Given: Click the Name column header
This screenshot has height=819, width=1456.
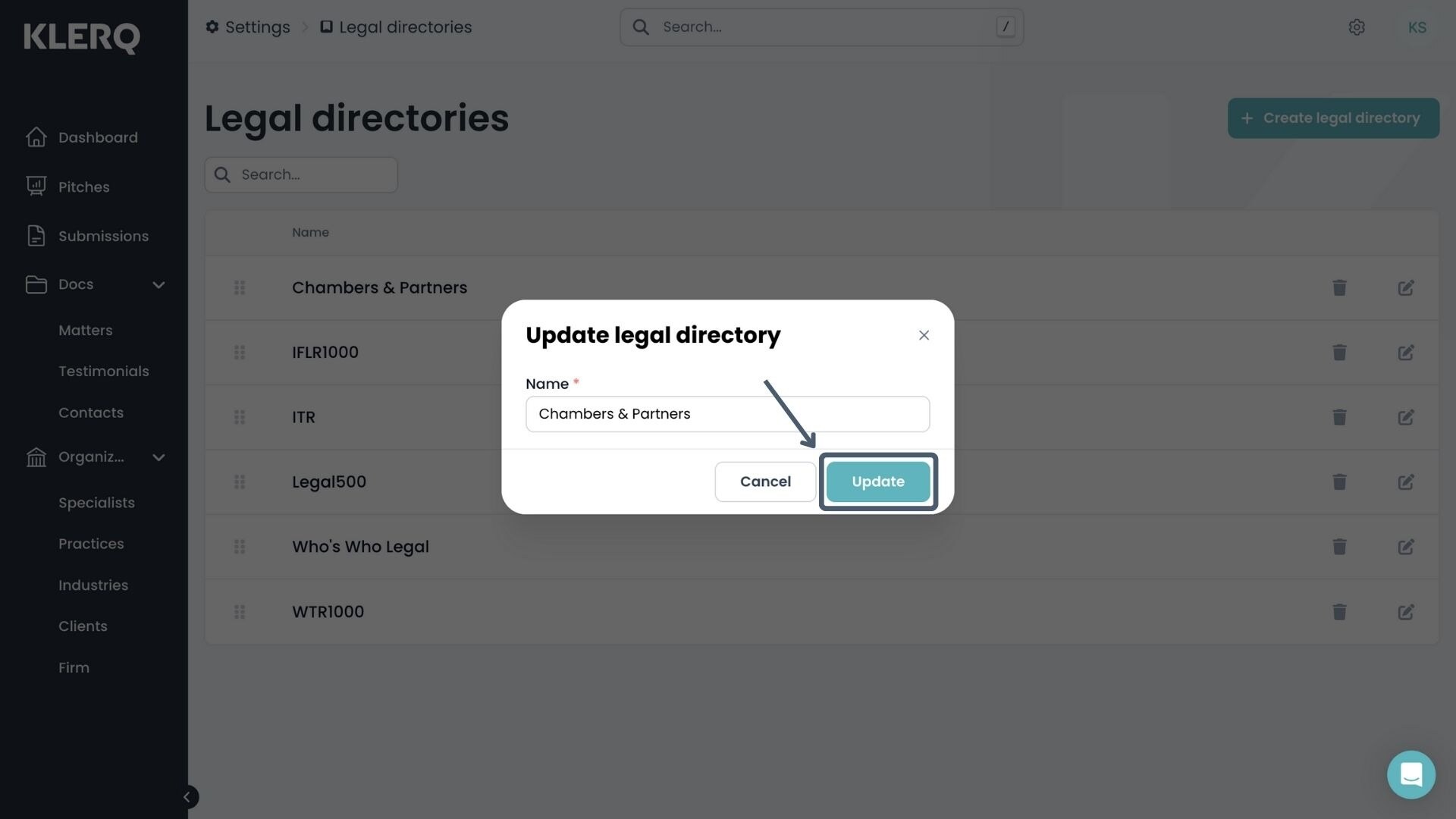Looking at the screenshot, I should (310, 233).
